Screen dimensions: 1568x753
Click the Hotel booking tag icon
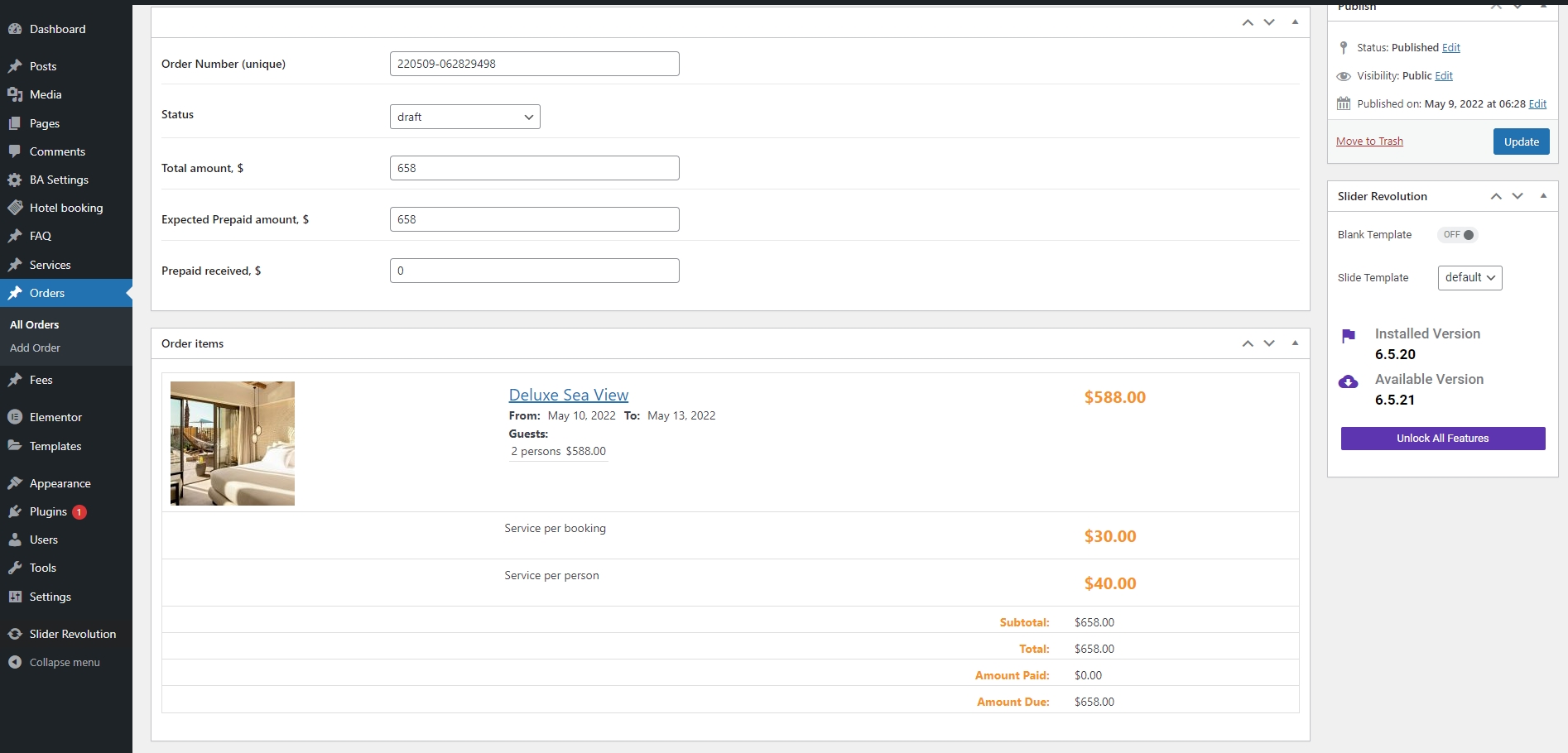coord(15,208)
